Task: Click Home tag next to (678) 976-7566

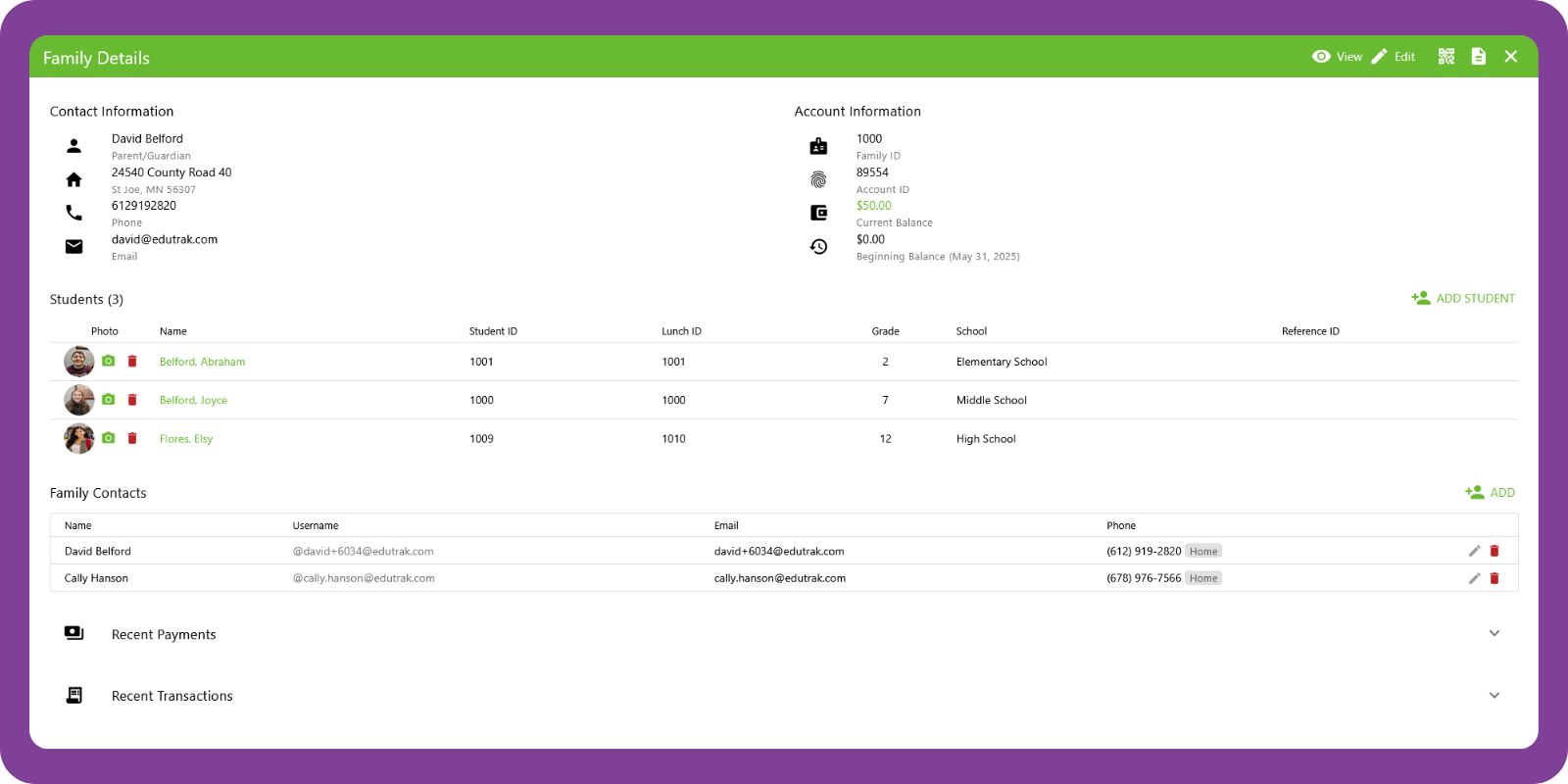Action: point(1203,578)
